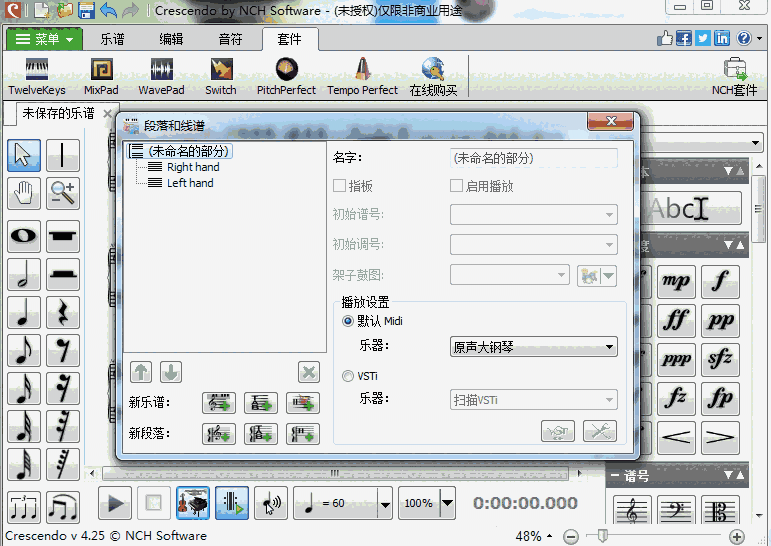Select the hand pan tool

[24, 193]
